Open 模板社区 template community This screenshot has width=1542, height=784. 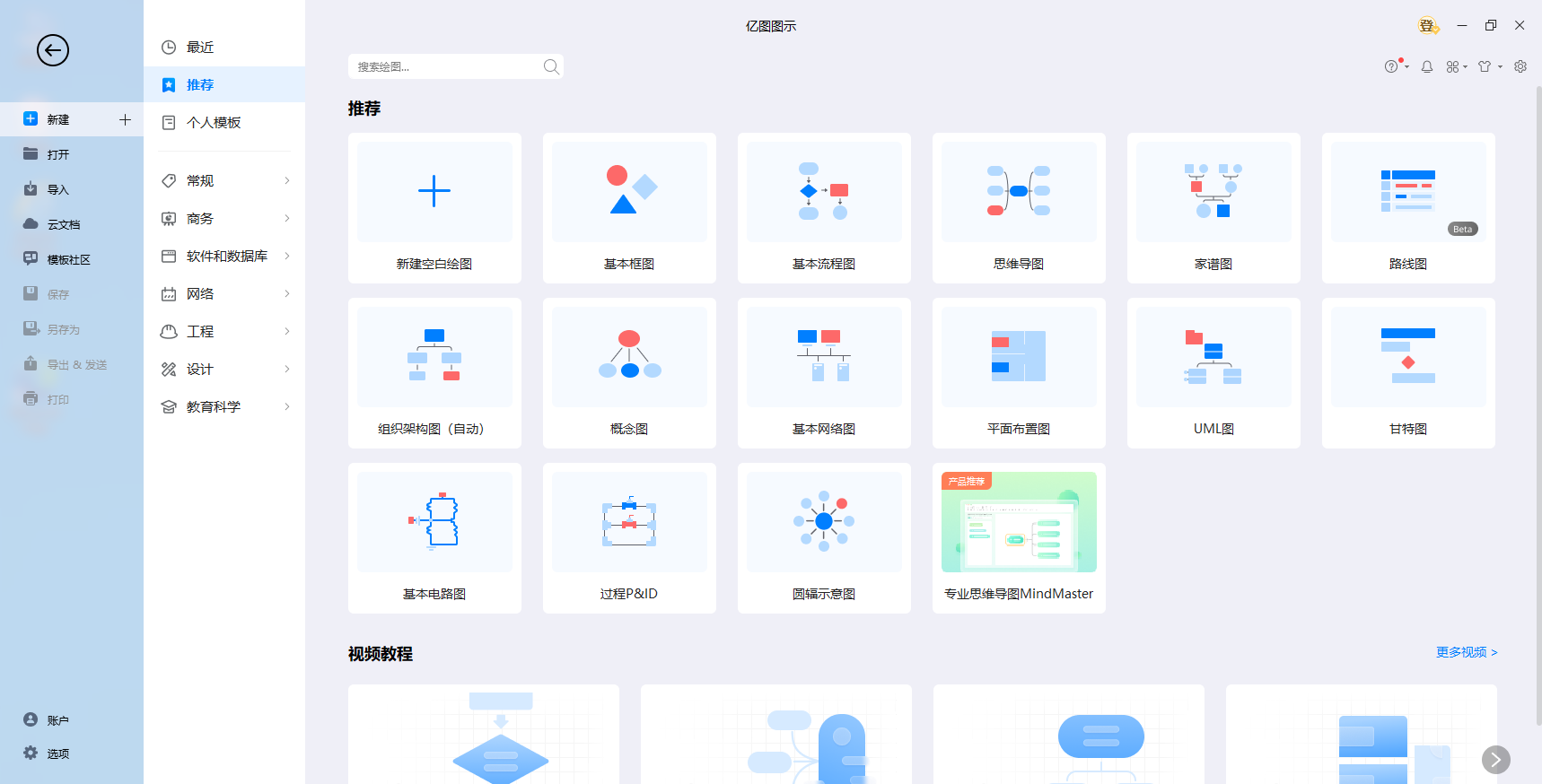click(x=72, y=259)
